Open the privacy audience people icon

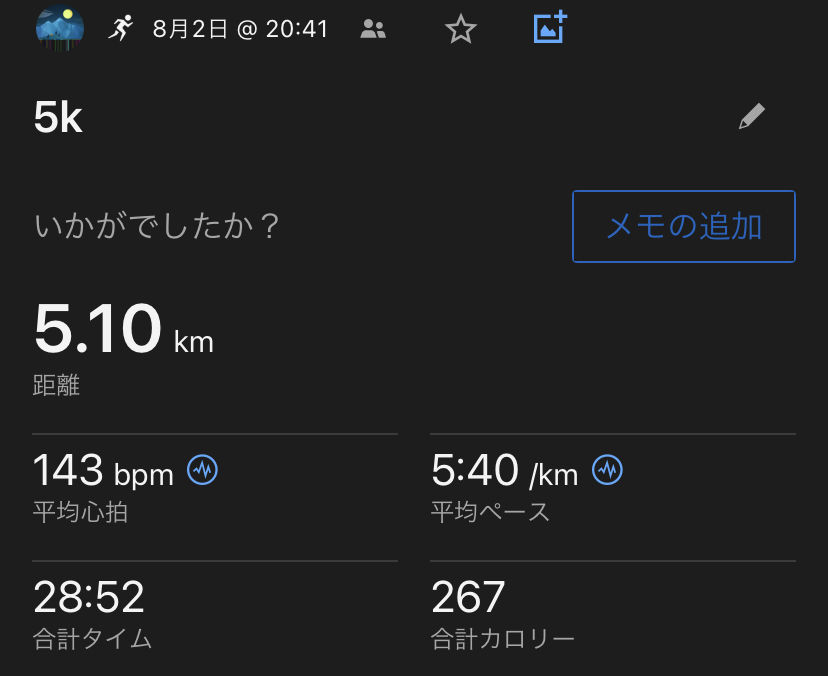pos(373,29)
